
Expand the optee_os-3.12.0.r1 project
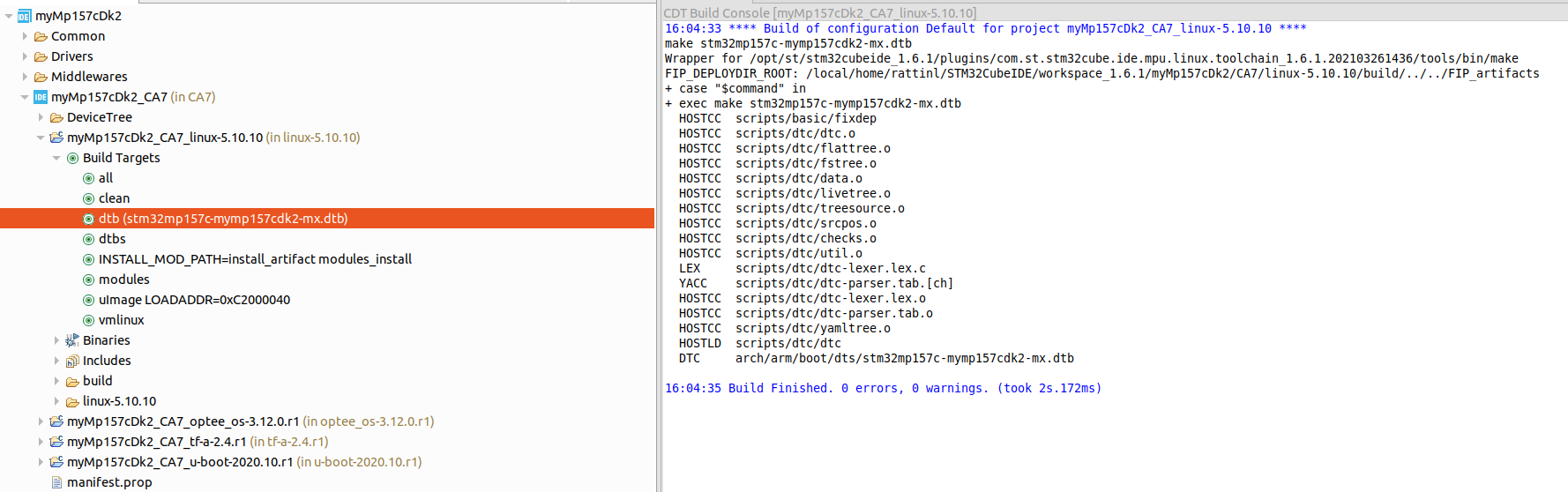pos(41,421)
